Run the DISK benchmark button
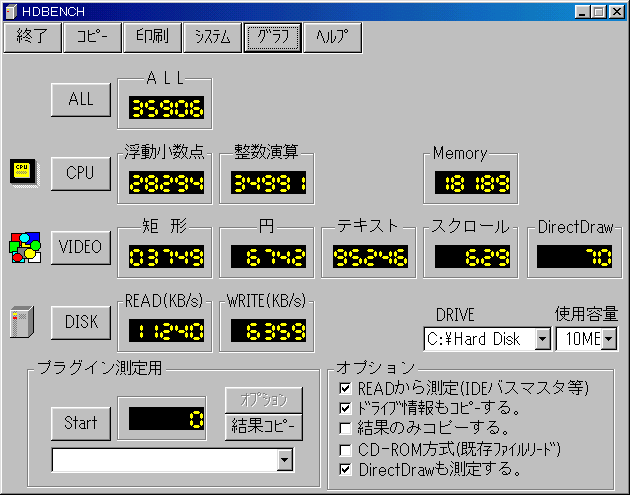This screenshot has height=495, width=630. 81,322
